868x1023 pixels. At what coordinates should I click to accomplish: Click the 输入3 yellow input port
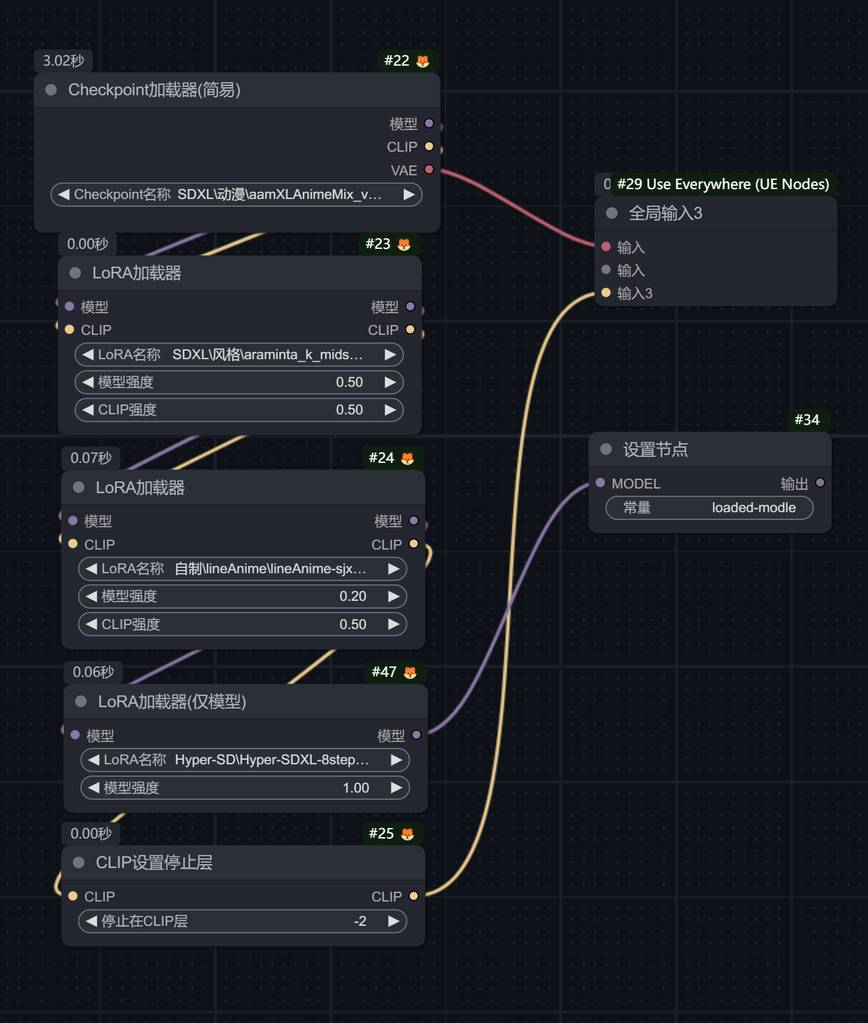(x=606, y=293)
